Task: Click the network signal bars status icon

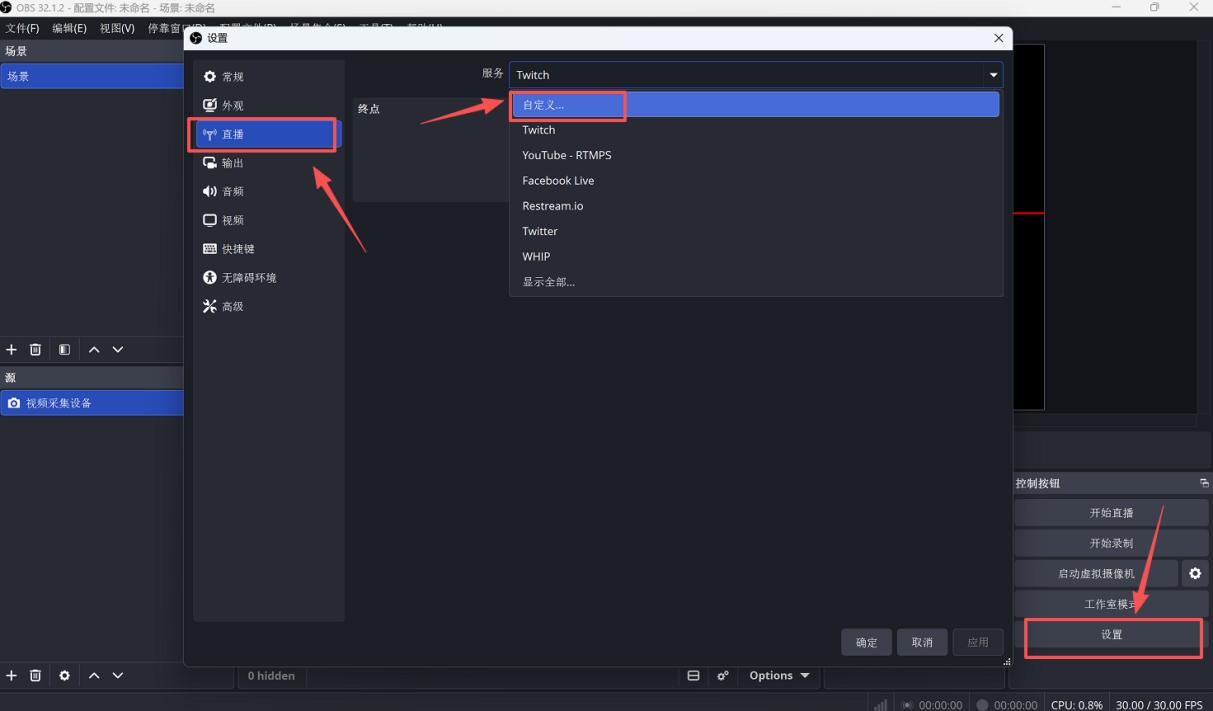Action: tap(880, 705)
